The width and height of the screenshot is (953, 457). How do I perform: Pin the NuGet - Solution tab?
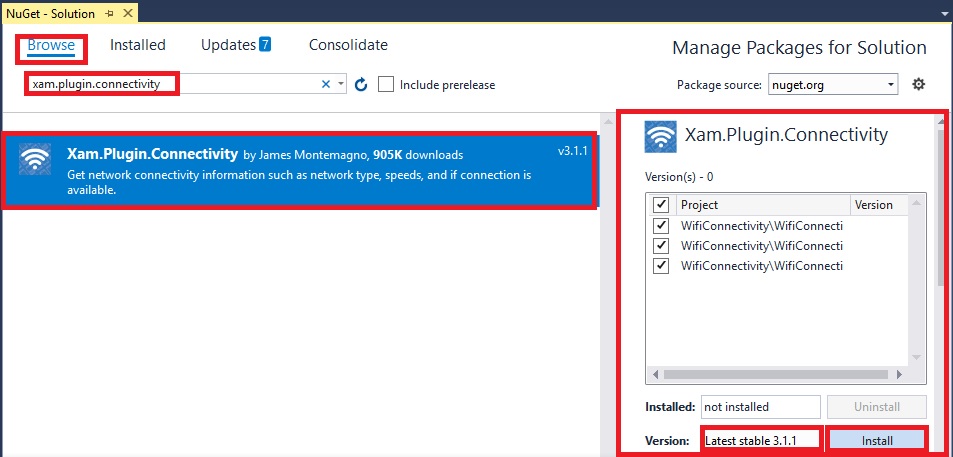pyautogui.click(x=109, y=13)
